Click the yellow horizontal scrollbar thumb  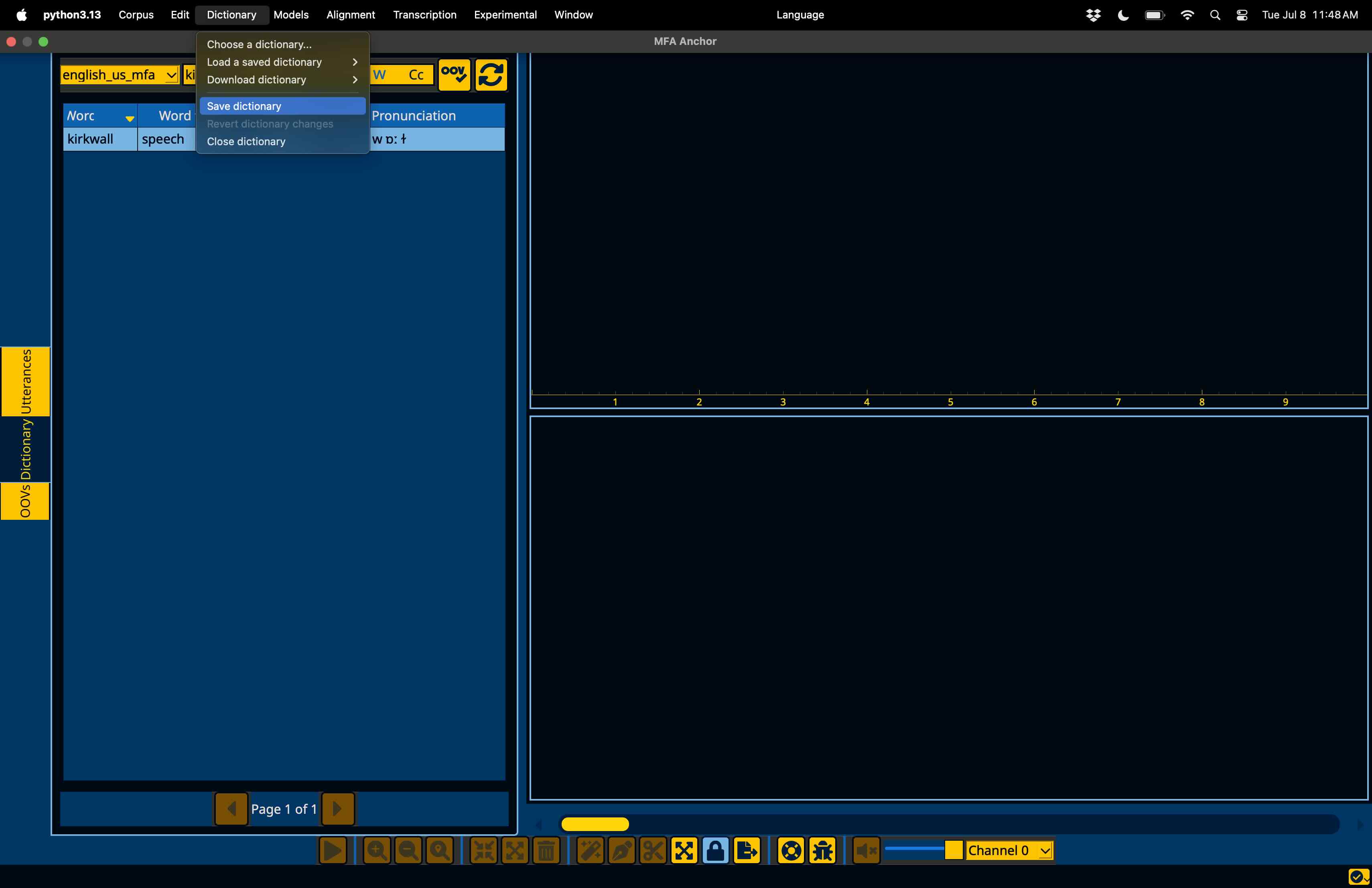(x=595, y=824)
